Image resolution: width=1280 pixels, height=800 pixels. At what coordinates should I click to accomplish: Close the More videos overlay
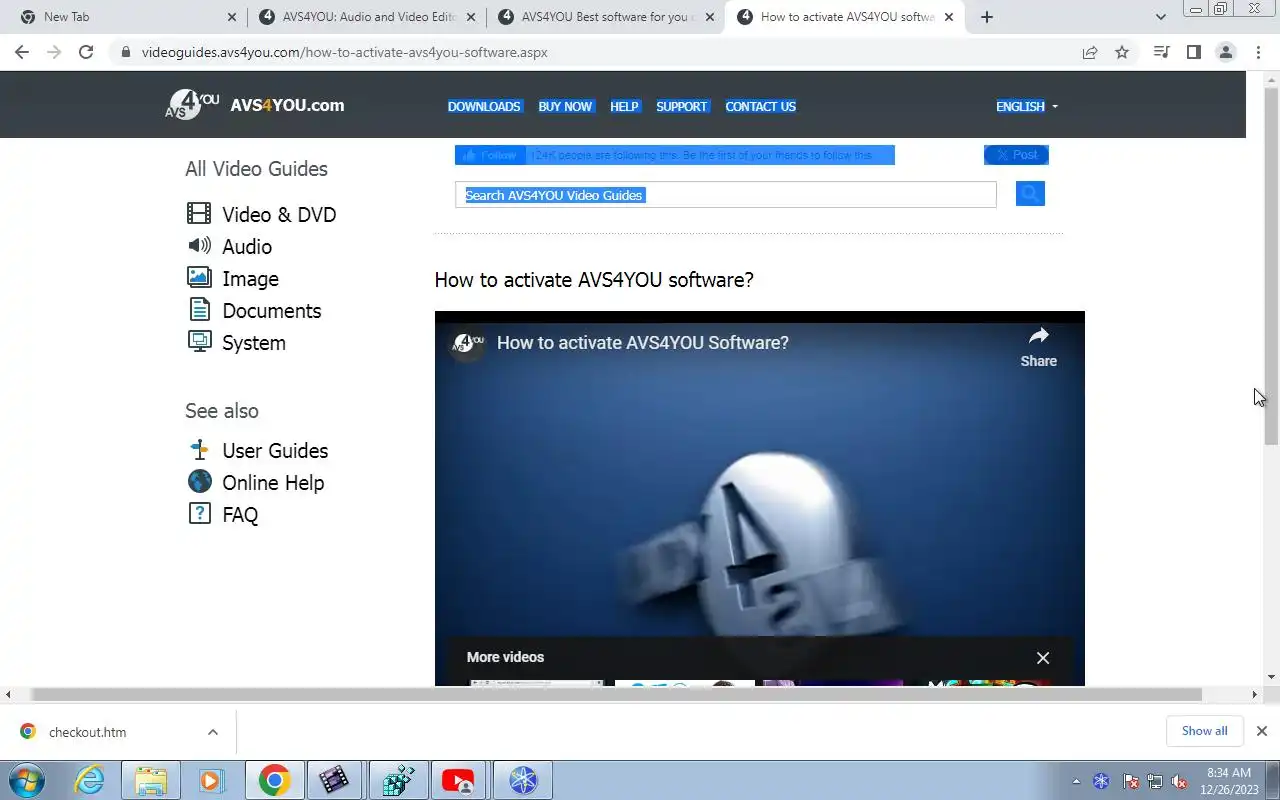coord(1043,657)
